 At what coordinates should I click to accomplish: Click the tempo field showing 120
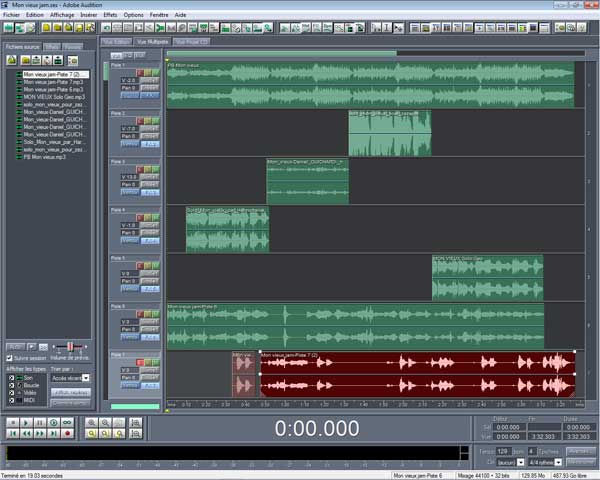click(503, 451)
